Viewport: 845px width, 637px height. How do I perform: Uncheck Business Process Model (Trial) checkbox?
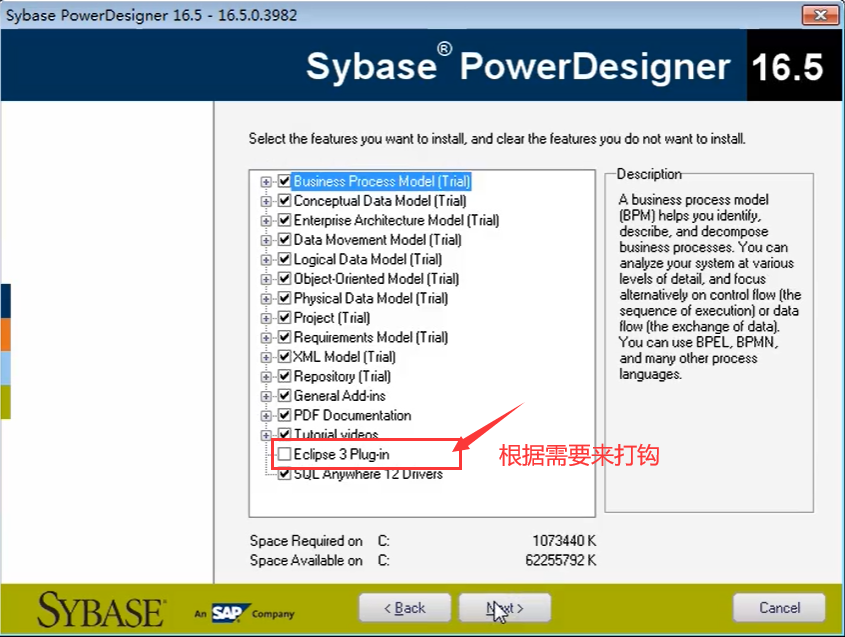point(285,181)
